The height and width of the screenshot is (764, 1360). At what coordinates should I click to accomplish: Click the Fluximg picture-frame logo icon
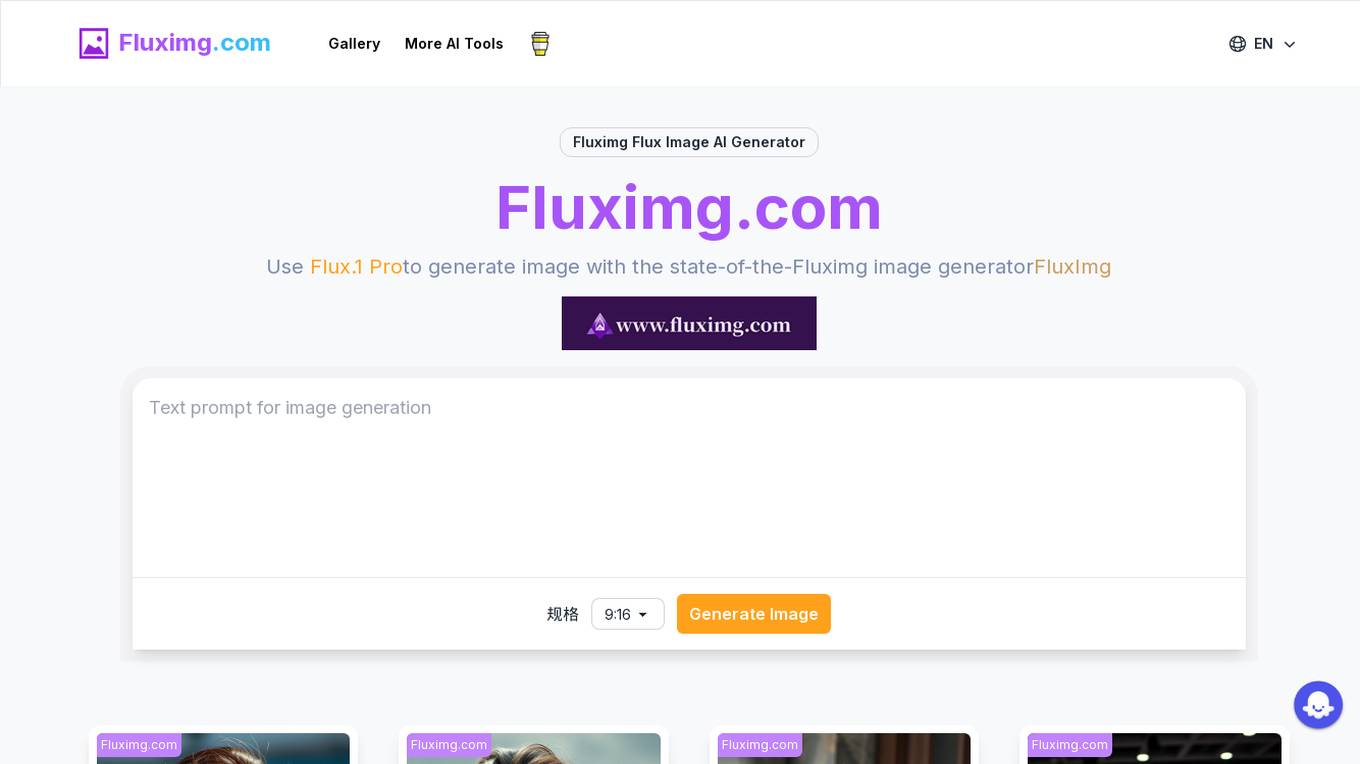pyautogui.click(x=94, y=43)
